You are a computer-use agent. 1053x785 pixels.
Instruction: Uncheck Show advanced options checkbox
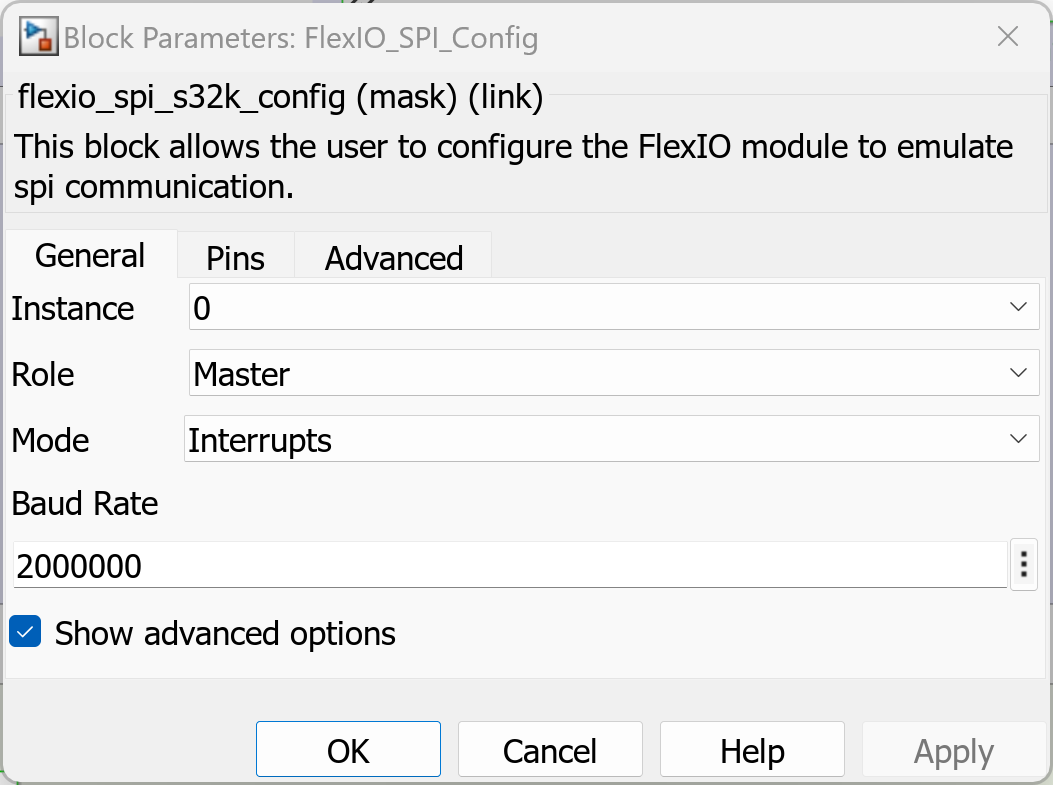(25, 633)
